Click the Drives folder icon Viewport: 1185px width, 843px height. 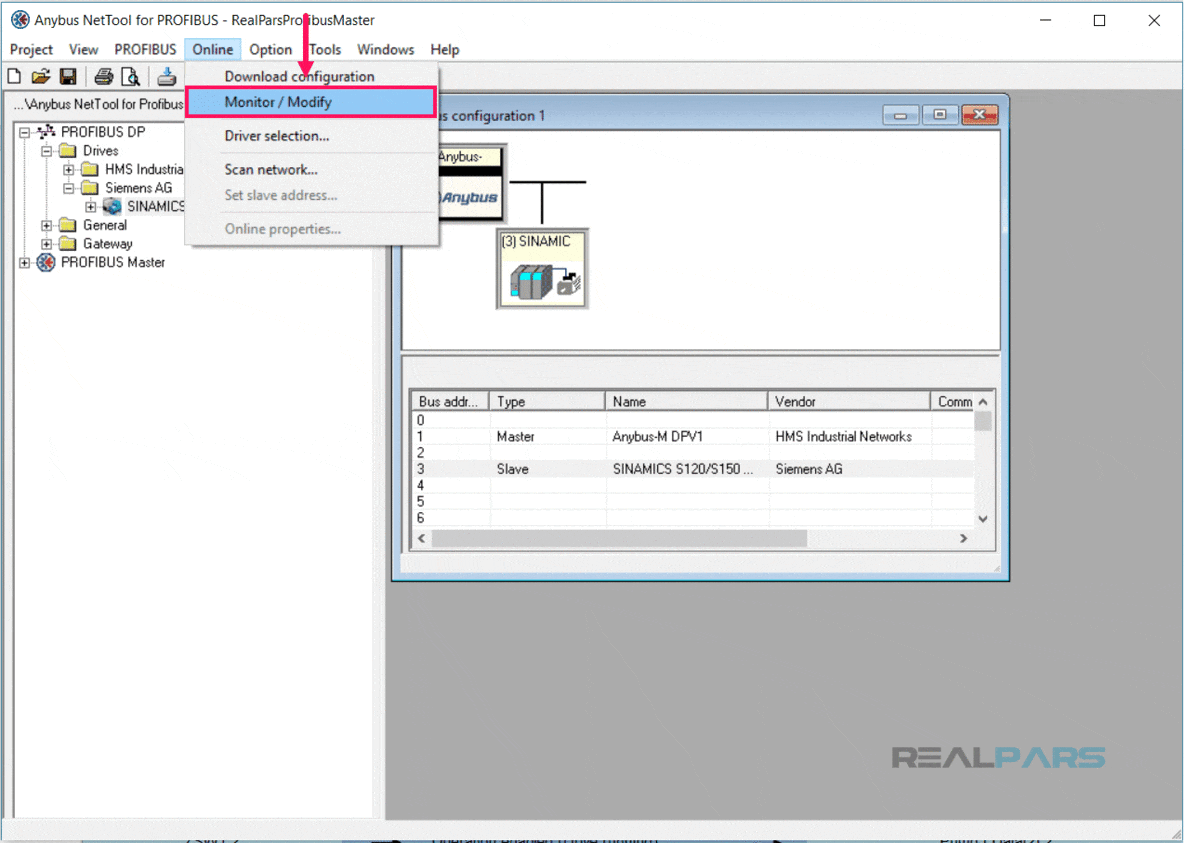[x=68, y=150]
